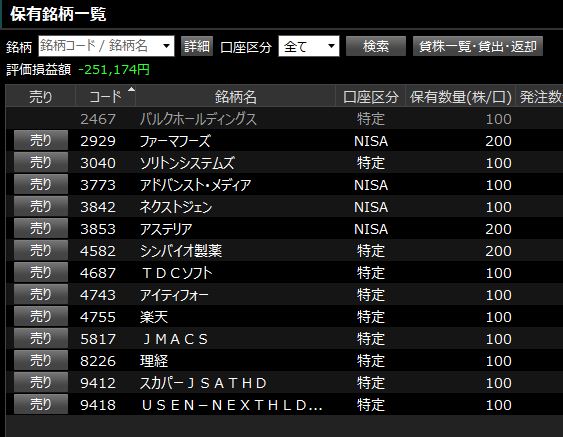The width and height of the screenshot is (563, 437).
Task: Open the 銘柄コード / 銘柄名 dropdown arrow
Action: point(166,46)
